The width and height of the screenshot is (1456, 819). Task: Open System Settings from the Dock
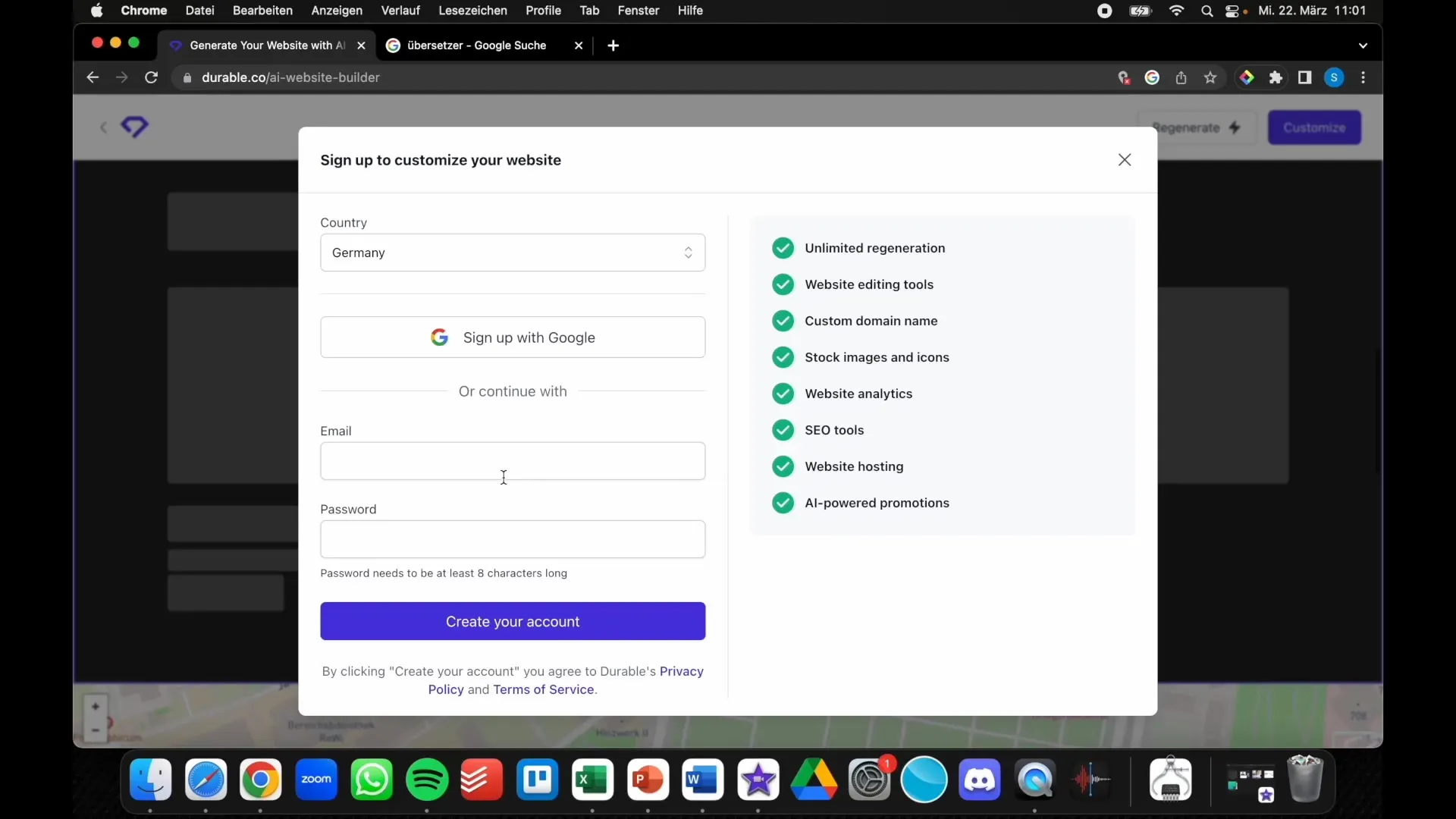(869, 780)
